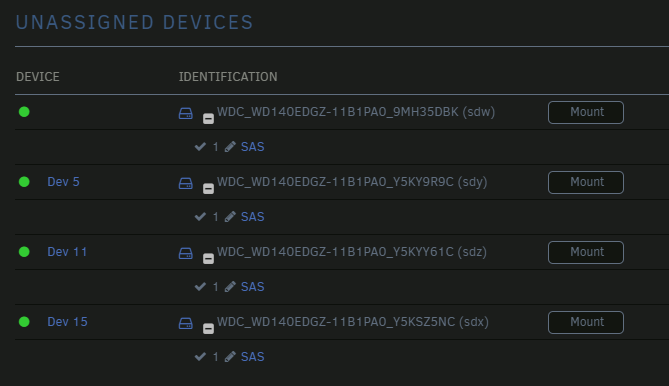Mount the Y5KYY61C (sdz) drive
This screenshot has width=669, height=386.
pos(586,252)
